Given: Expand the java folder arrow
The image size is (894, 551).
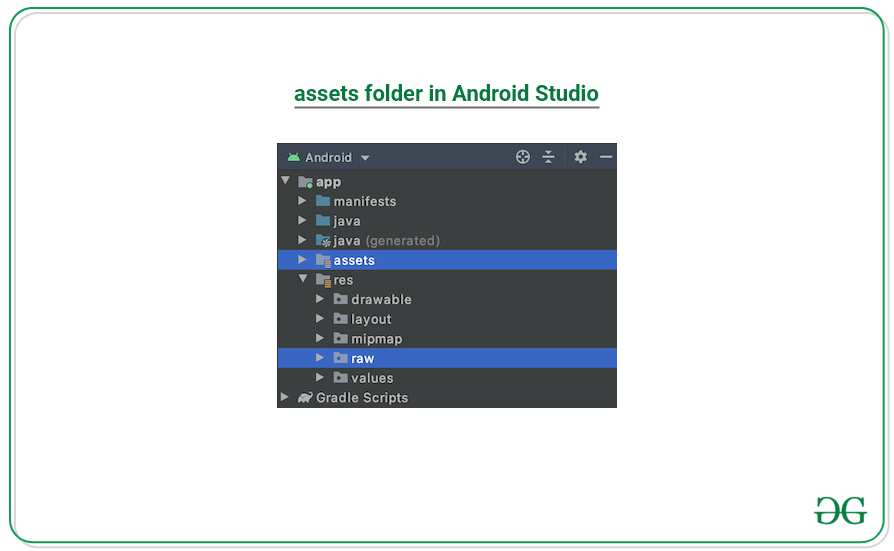Looking at the screenshot, I should pyautogui.click(x=302, y=220).
